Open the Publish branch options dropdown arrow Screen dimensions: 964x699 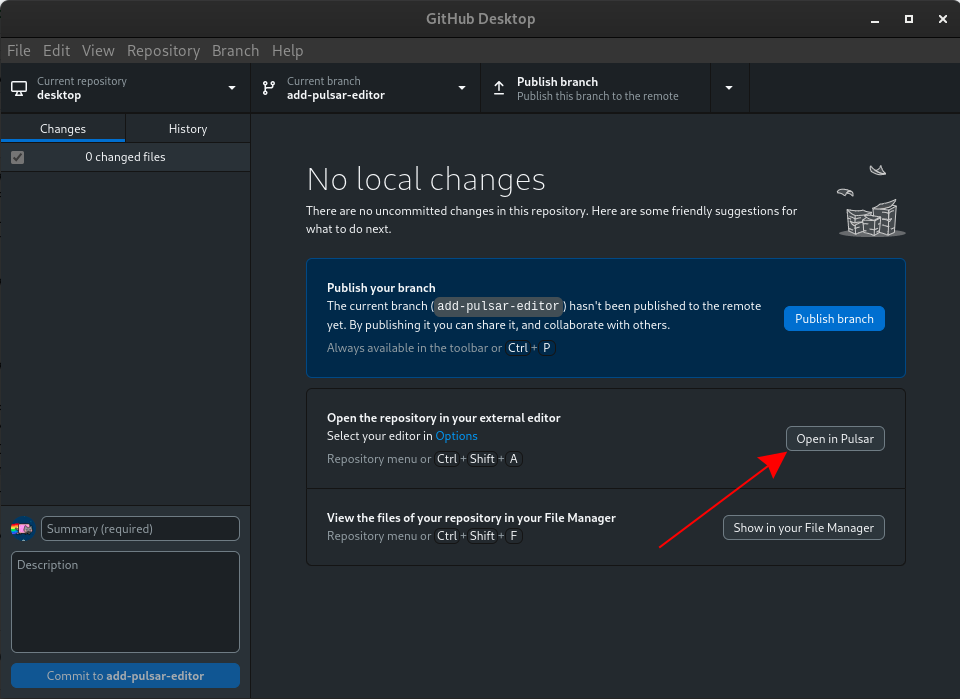coord(729,88)
